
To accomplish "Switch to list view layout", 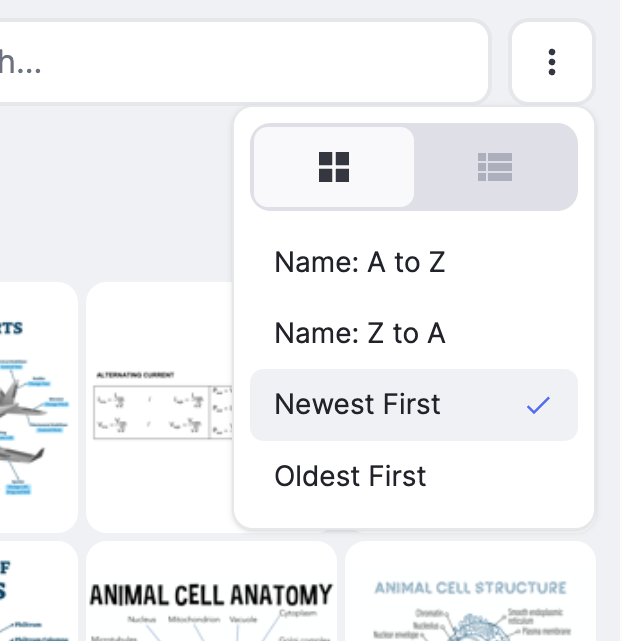I will [495, 167].
